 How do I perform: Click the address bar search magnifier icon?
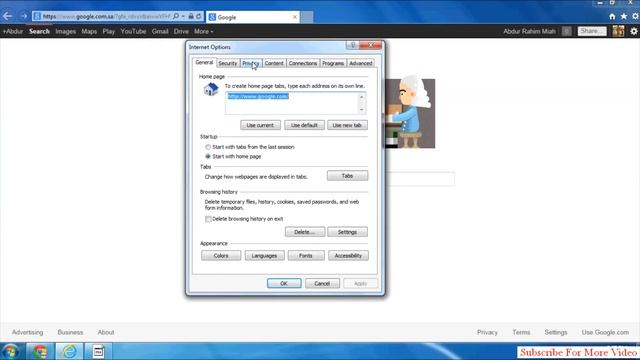pyautogui.click(x=176, y=16)
